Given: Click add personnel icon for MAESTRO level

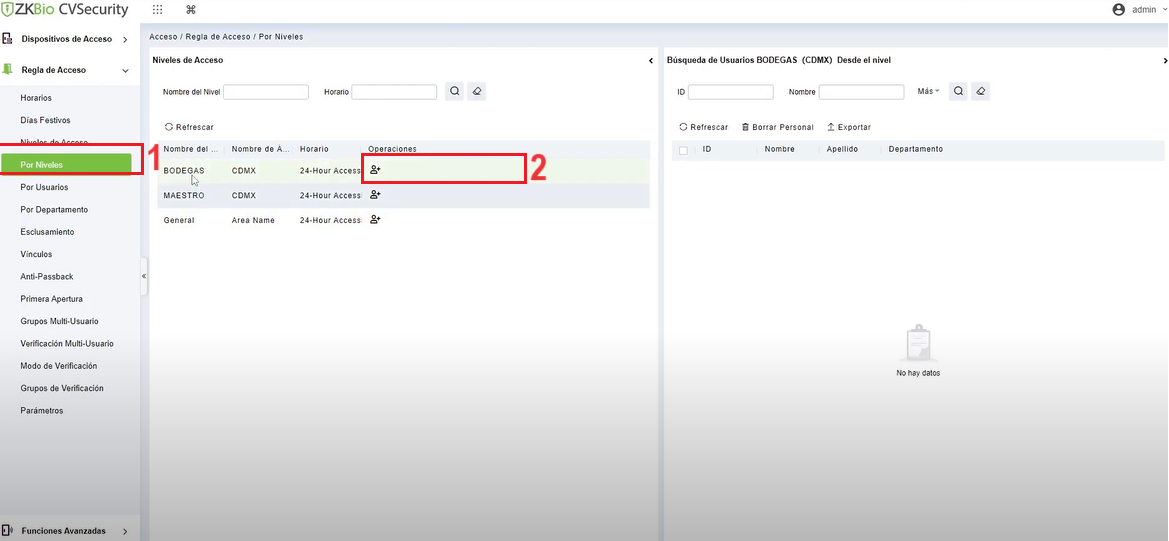Looking at the screenshot, I should pos(375,195).
